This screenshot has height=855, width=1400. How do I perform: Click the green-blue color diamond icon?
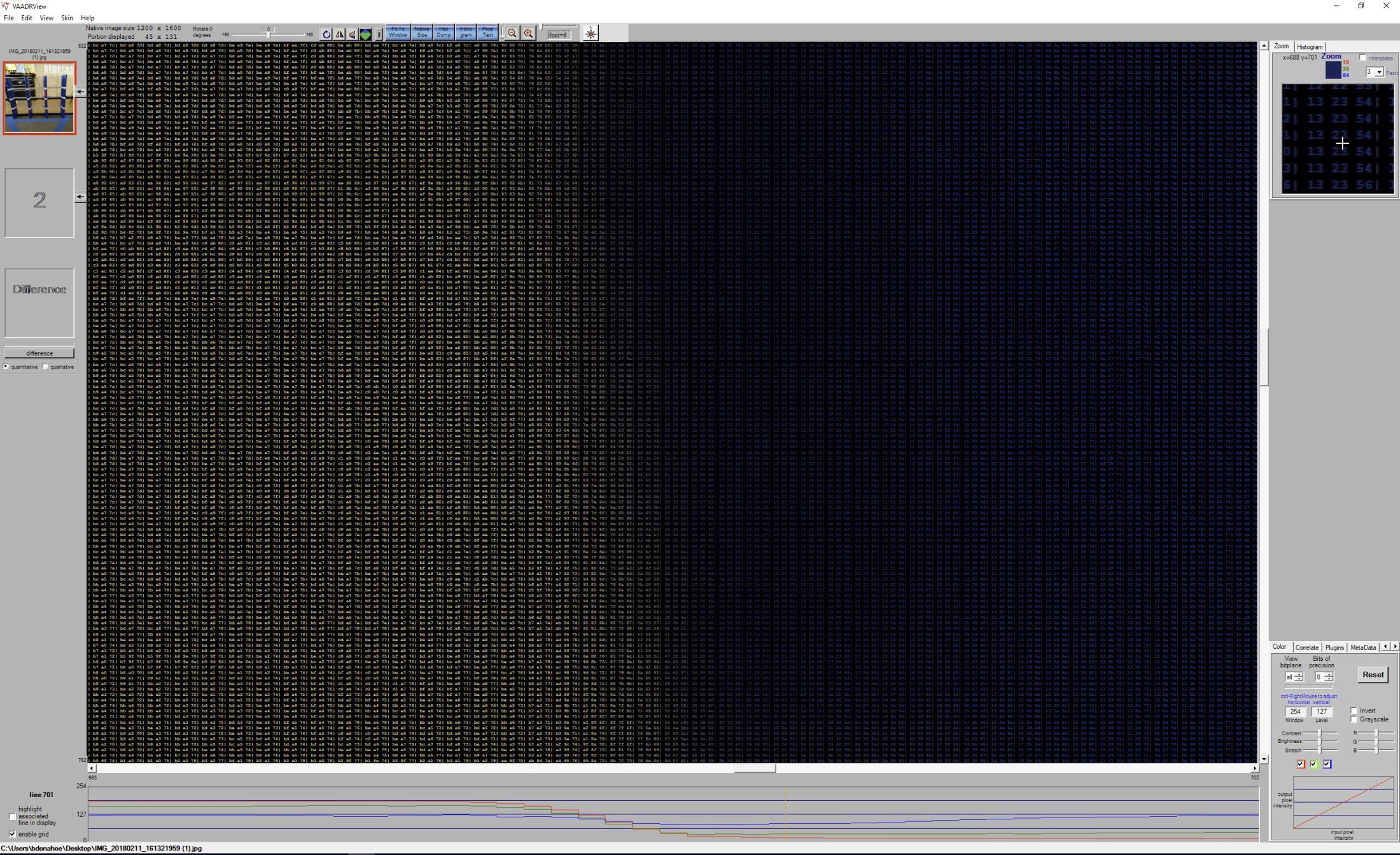[365, 34]
